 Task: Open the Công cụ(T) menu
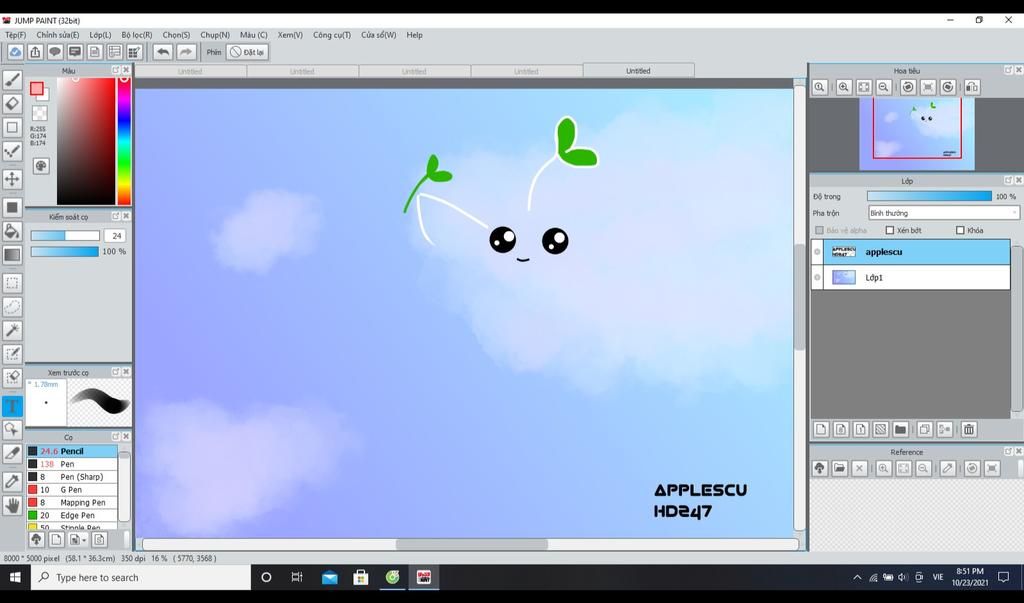pos(332,35)
